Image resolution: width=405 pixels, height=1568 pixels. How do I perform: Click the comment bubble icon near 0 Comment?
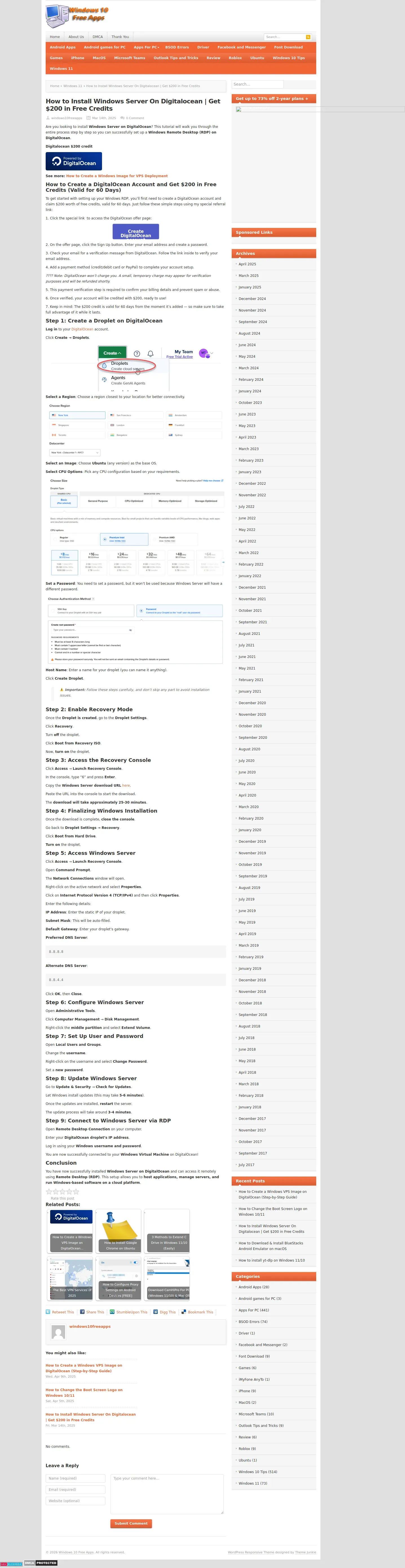(x=122, y=118)
